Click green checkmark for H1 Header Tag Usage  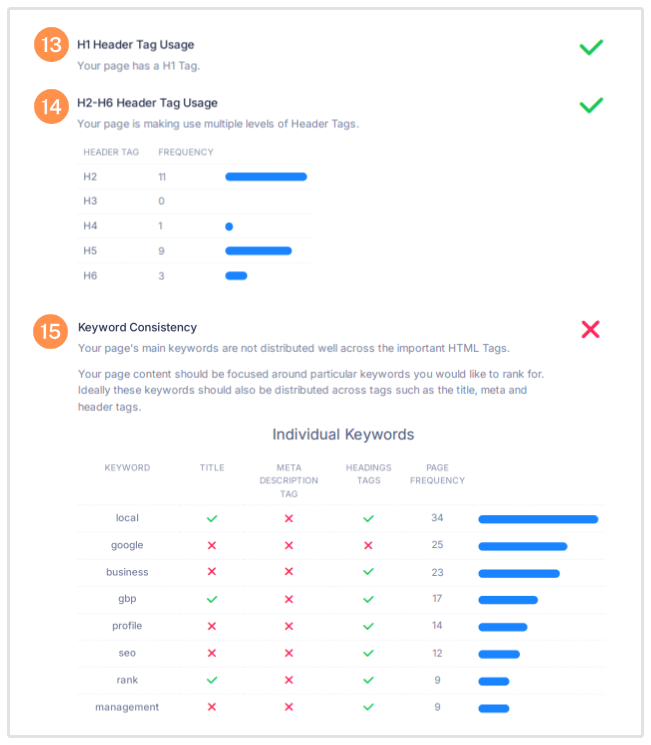[591, 46]
